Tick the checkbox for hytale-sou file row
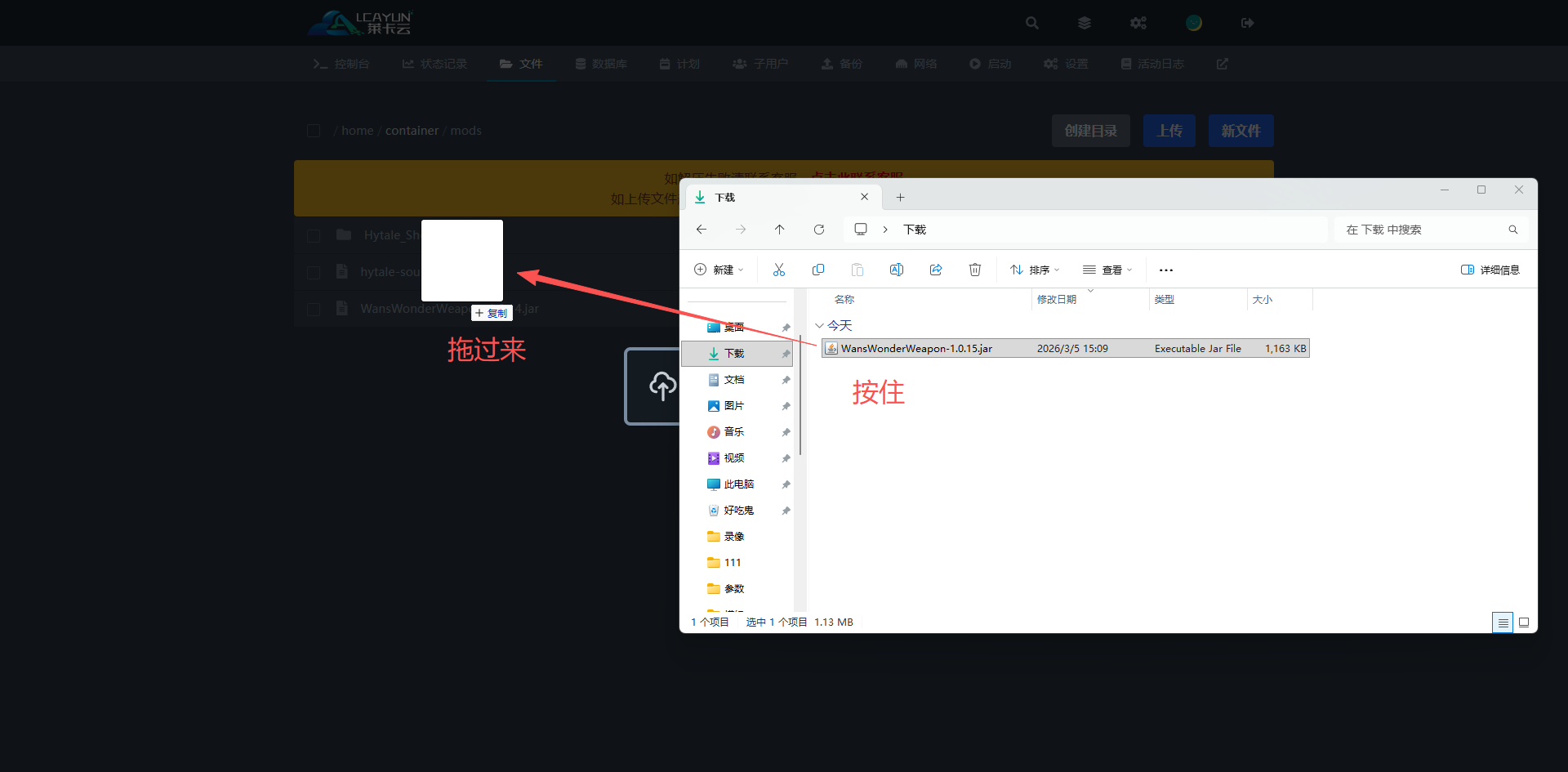Screen dimensions: 1568x772 tap(314, 272)
